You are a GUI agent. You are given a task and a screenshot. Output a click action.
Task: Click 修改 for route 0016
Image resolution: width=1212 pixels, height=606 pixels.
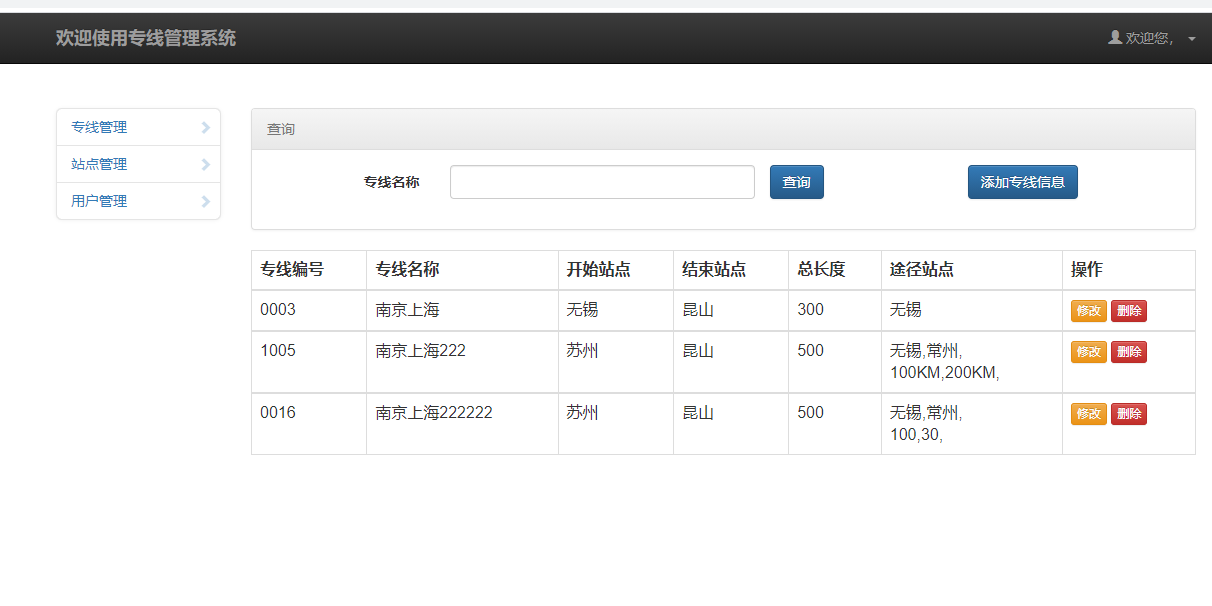1089,414
